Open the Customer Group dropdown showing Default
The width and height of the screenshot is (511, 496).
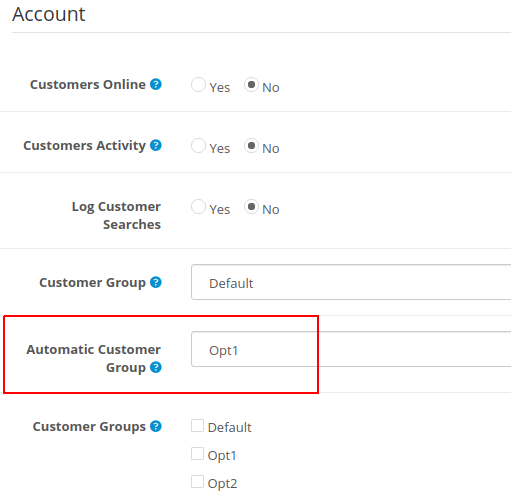coord(351,282)
